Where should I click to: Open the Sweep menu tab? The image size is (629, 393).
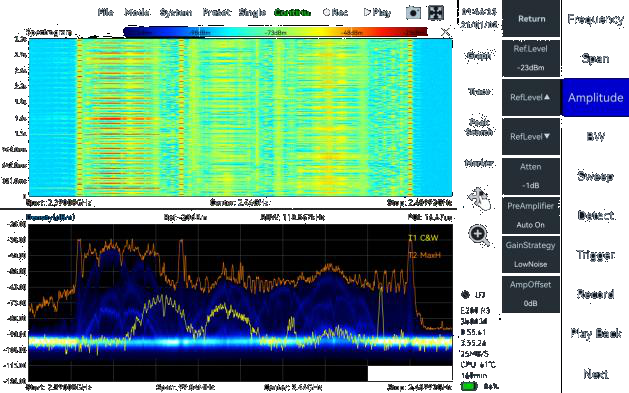pos(595,176)
